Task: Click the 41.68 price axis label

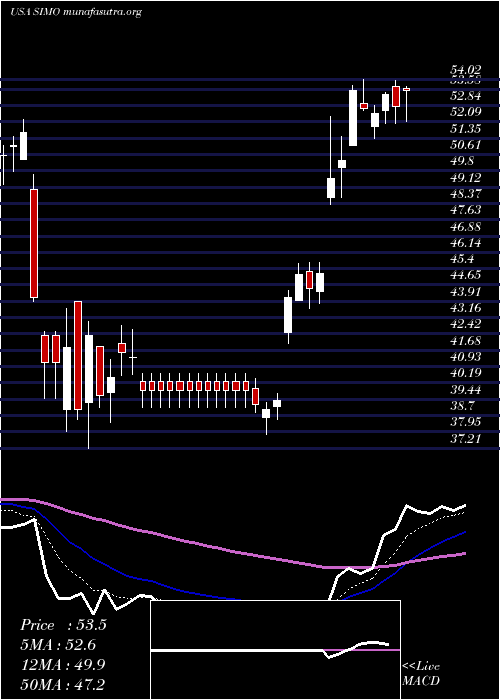Action: tap(466, 341)
